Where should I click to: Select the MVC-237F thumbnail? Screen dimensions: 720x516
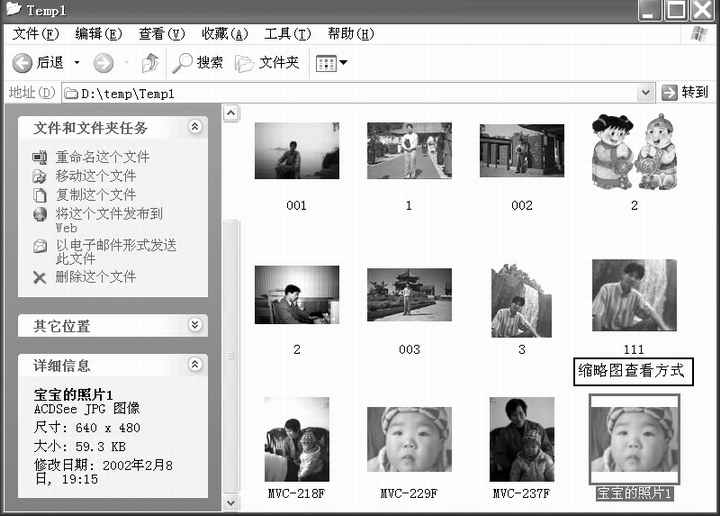tap(522, 439)
